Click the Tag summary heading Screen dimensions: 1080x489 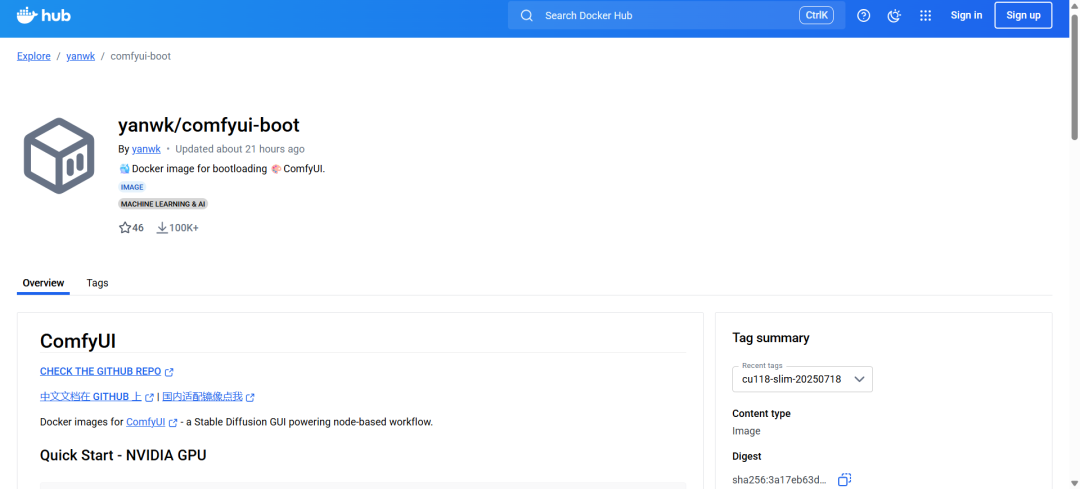(771, 337)
